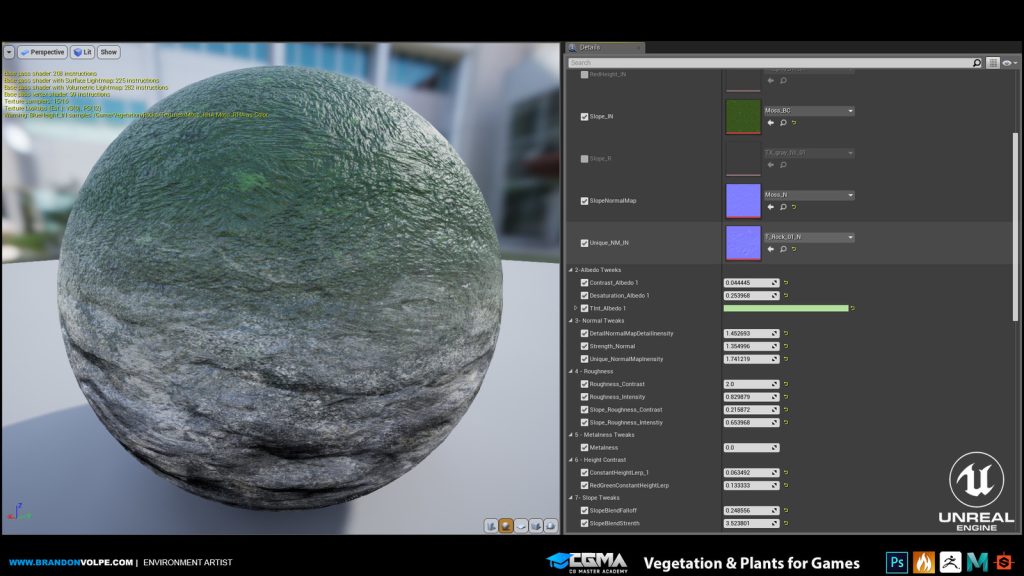This screenshot has width=1024, height=576.
Task: Select the sphere preview mesh icon
Action: pyautogui.click(x=507, y=525)
